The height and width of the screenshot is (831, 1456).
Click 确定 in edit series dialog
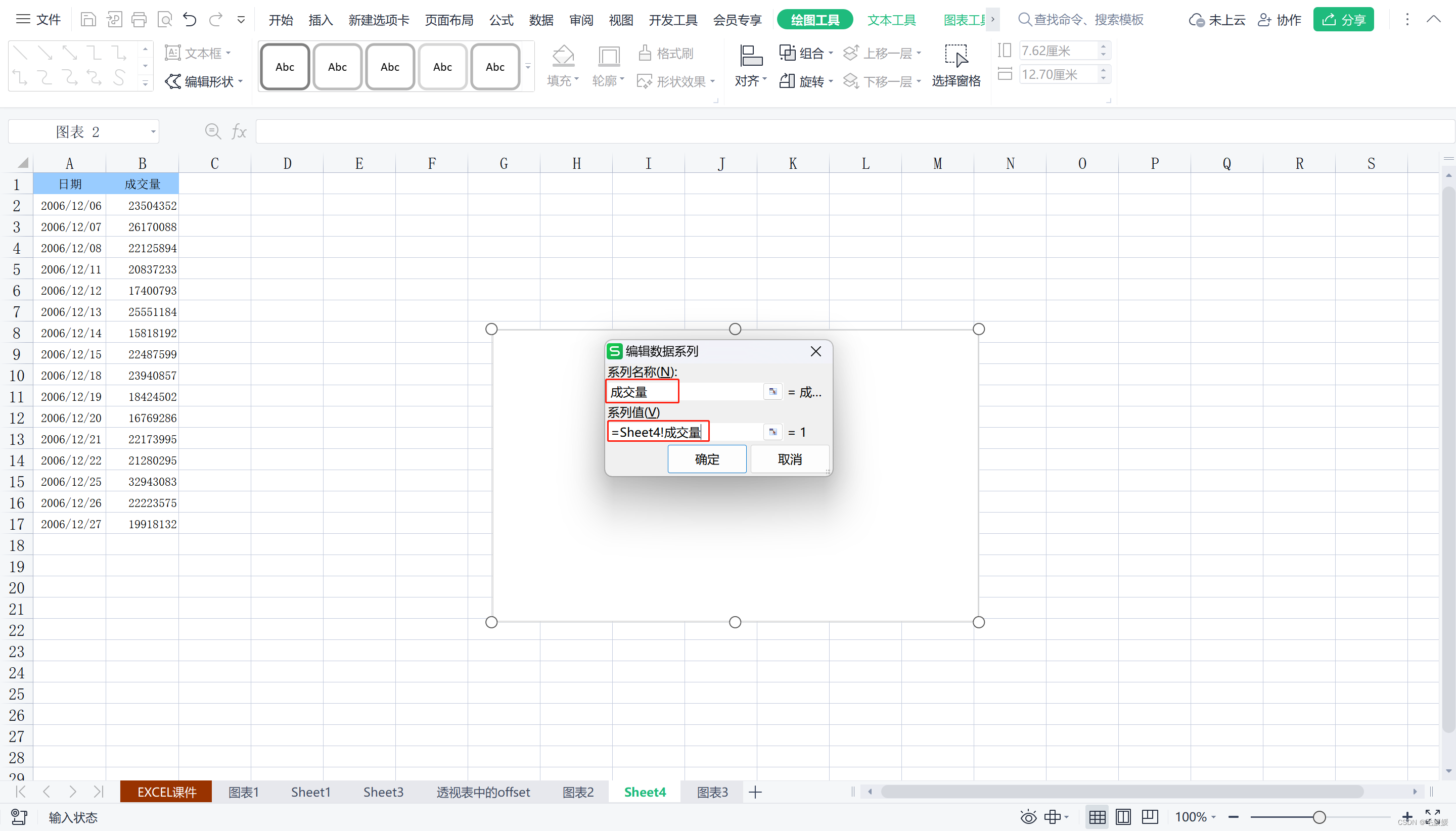(x=707, y=459)
